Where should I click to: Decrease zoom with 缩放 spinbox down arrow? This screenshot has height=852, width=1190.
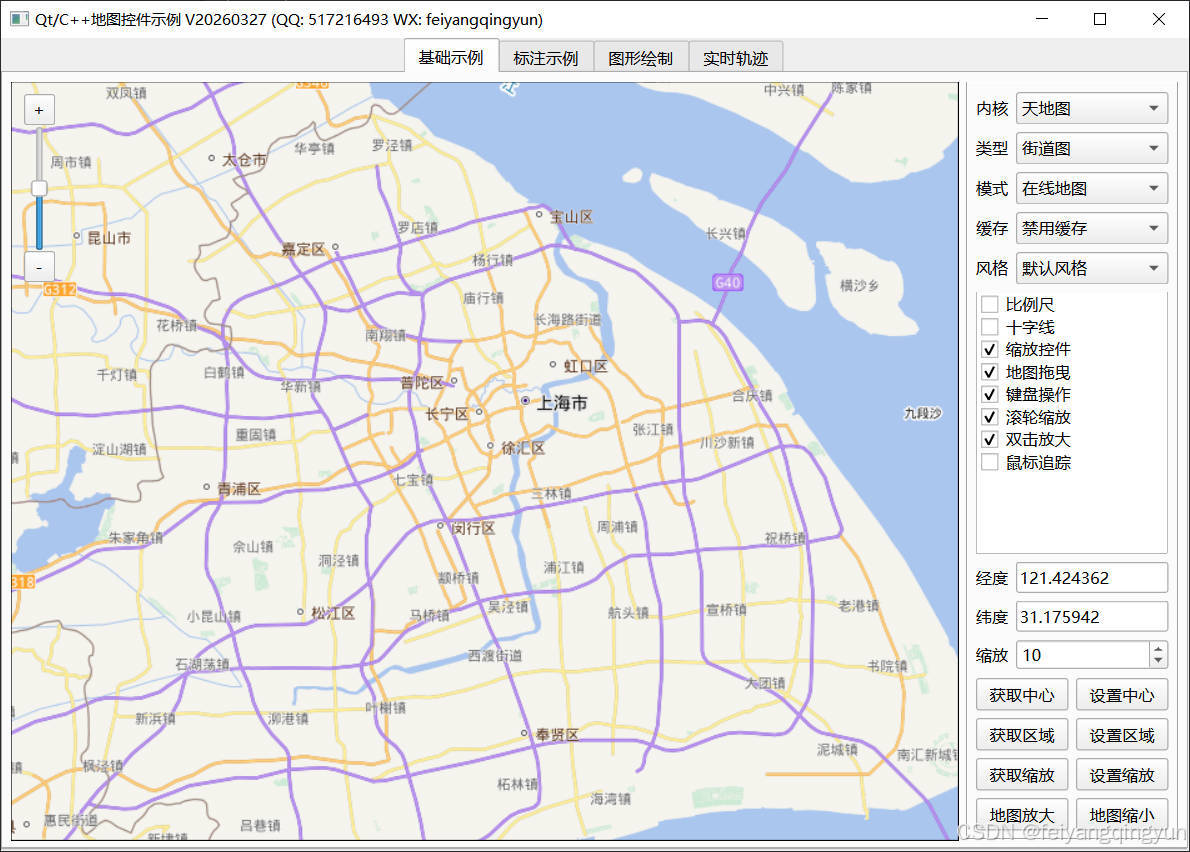tap(1158, 662)
